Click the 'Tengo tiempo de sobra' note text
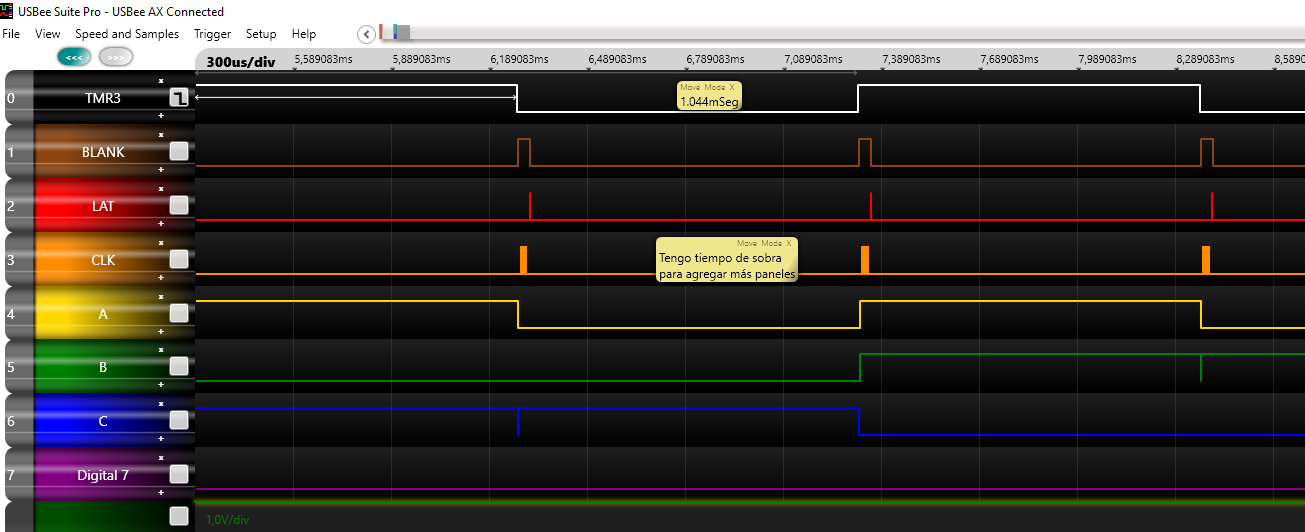Screen dimensions: 1305x532 point(727,266)
